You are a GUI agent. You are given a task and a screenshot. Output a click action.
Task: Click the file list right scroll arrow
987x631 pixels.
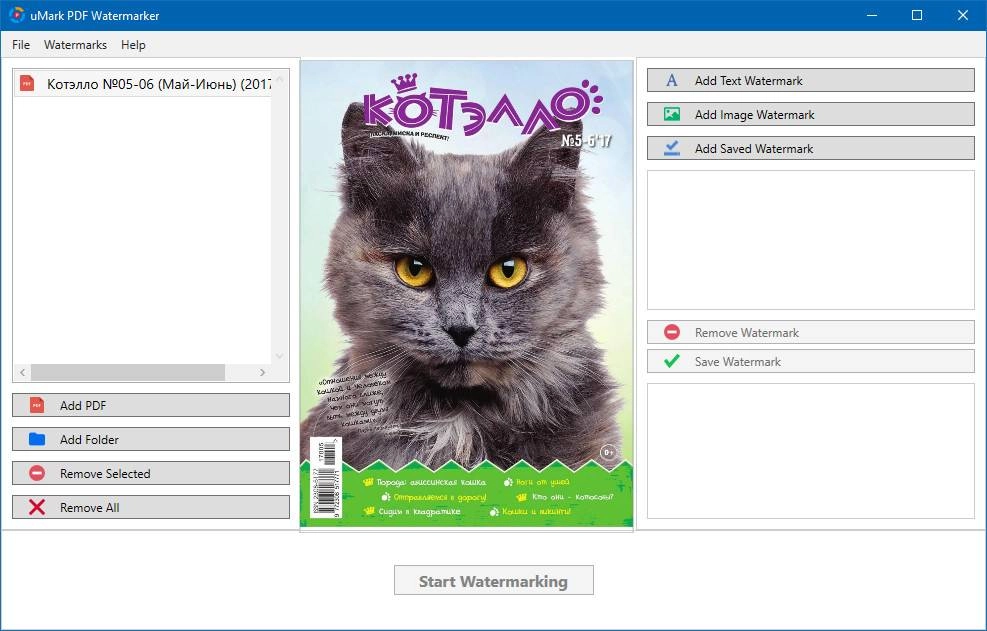[x=262, y=372]
